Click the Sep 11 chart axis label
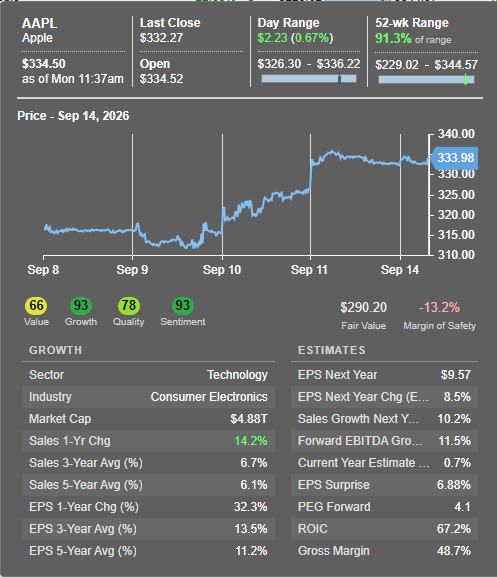497x577 pixels. pos(309,270)
